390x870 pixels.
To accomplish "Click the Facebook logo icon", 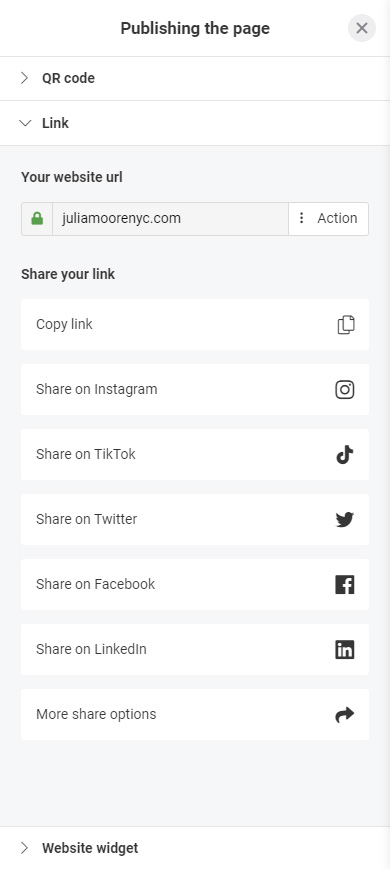I will click(x=345, y=584).
